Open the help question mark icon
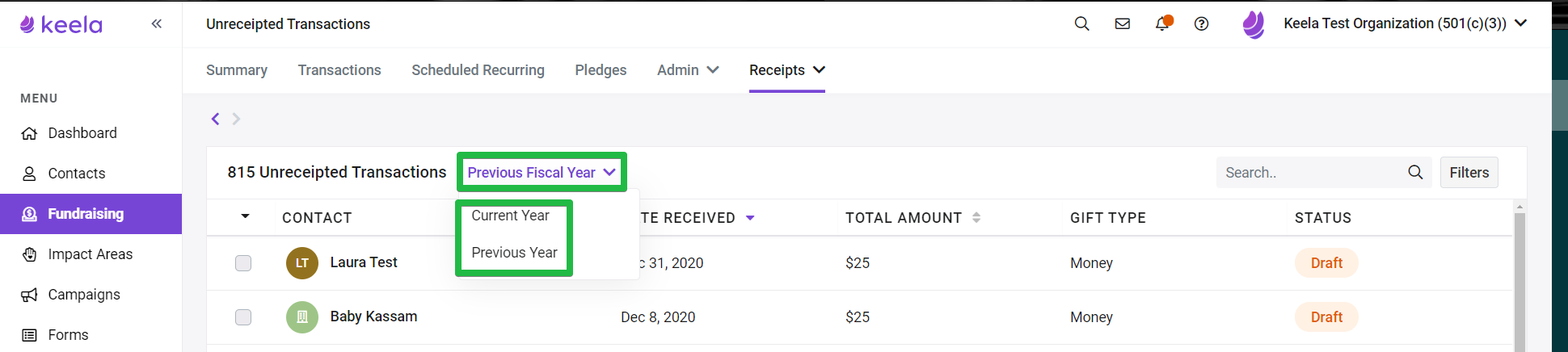This screenshot has width=1568, height=352. 1202,24
